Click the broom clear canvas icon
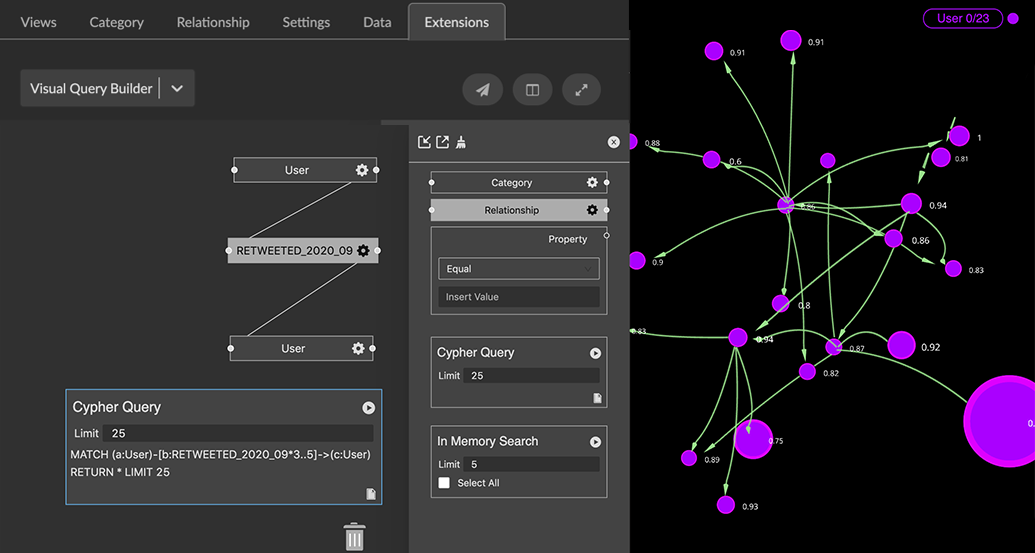The width and height of the screenshot is (1035, 553). [461, 142]
